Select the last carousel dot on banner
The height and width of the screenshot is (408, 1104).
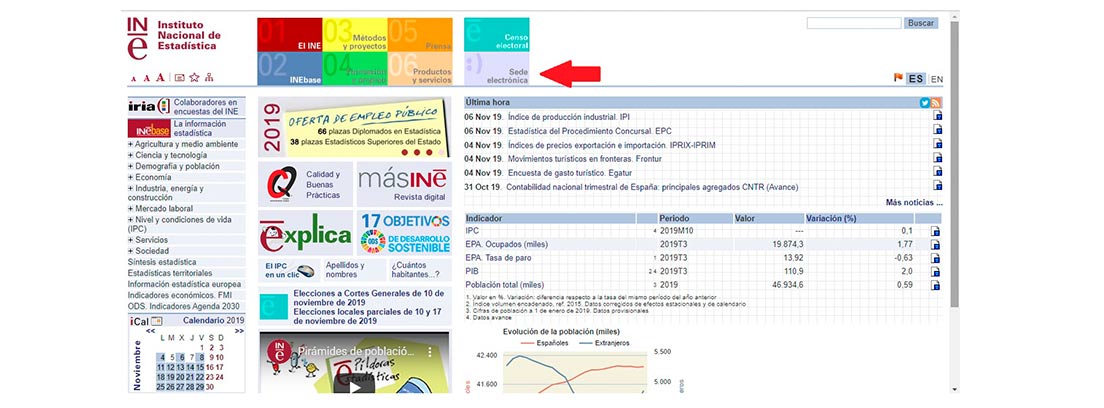pyautogui.click(x=441, y=152)
